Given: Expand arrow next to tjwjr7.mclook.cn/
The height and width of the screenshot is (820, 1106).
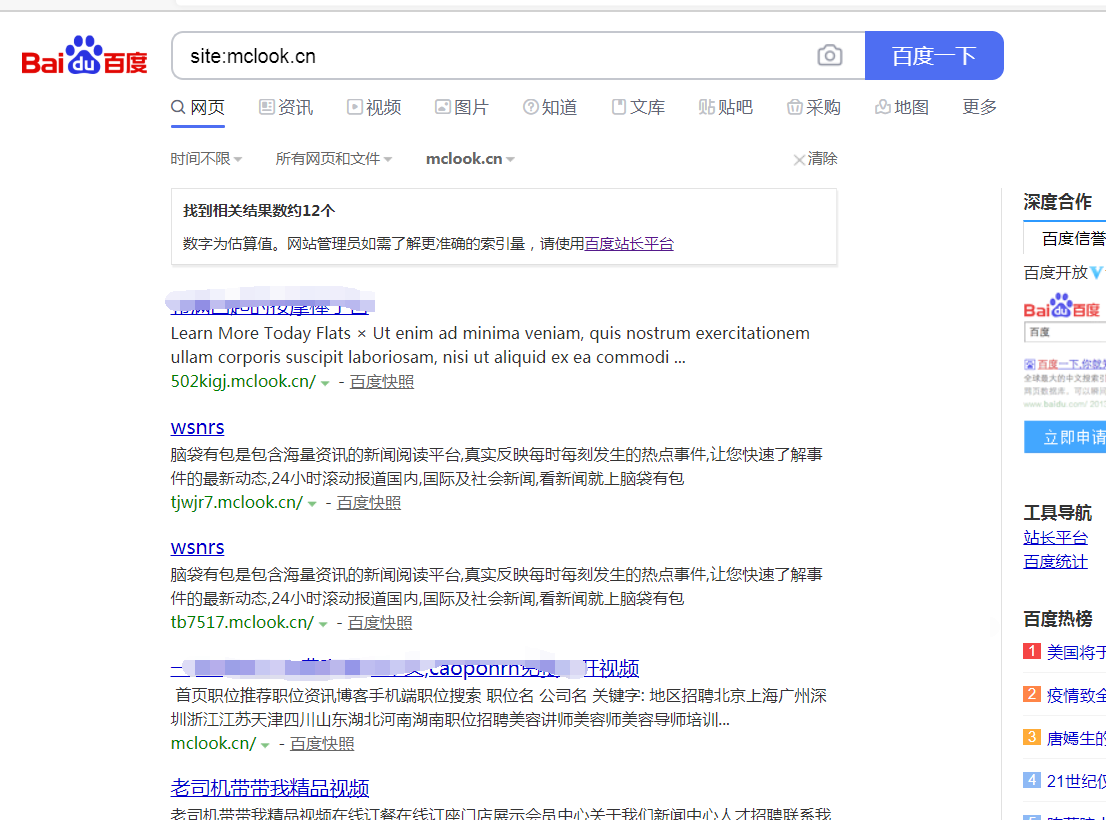Looking at the screenshot, I should point(312,504).
